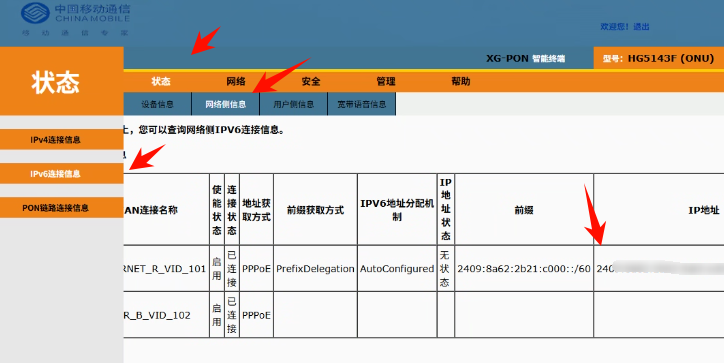
Task: Click the prefix value 2409:8a62:2b21:c000::/60
Action: tap(524, 269)
